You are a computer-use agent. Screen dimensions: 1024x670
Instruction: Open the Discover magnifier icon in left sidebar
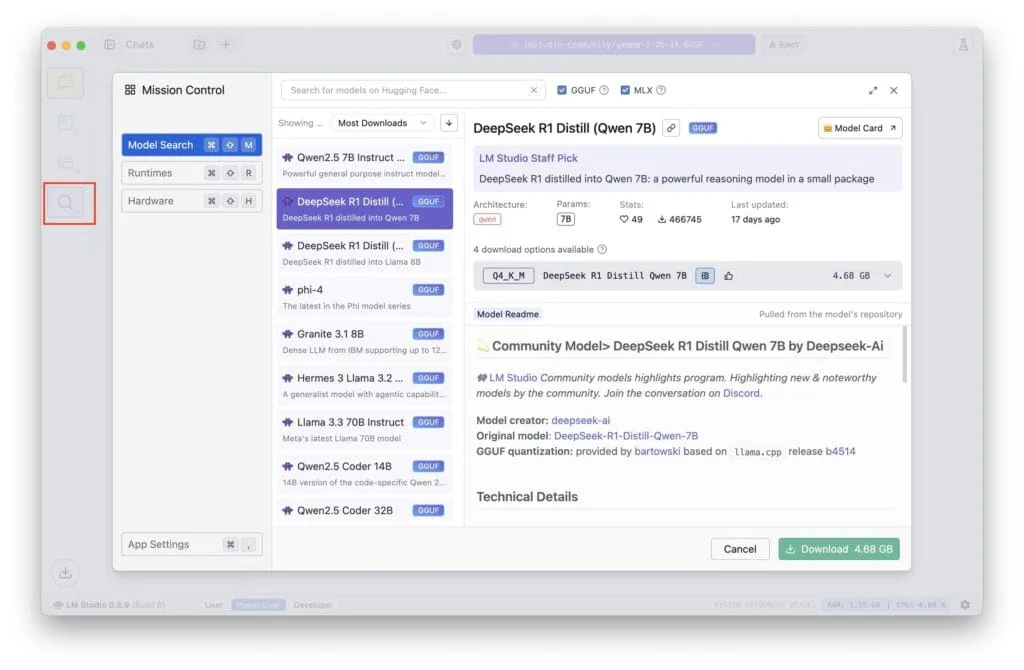pyautogui.click(x=65, y=203)
